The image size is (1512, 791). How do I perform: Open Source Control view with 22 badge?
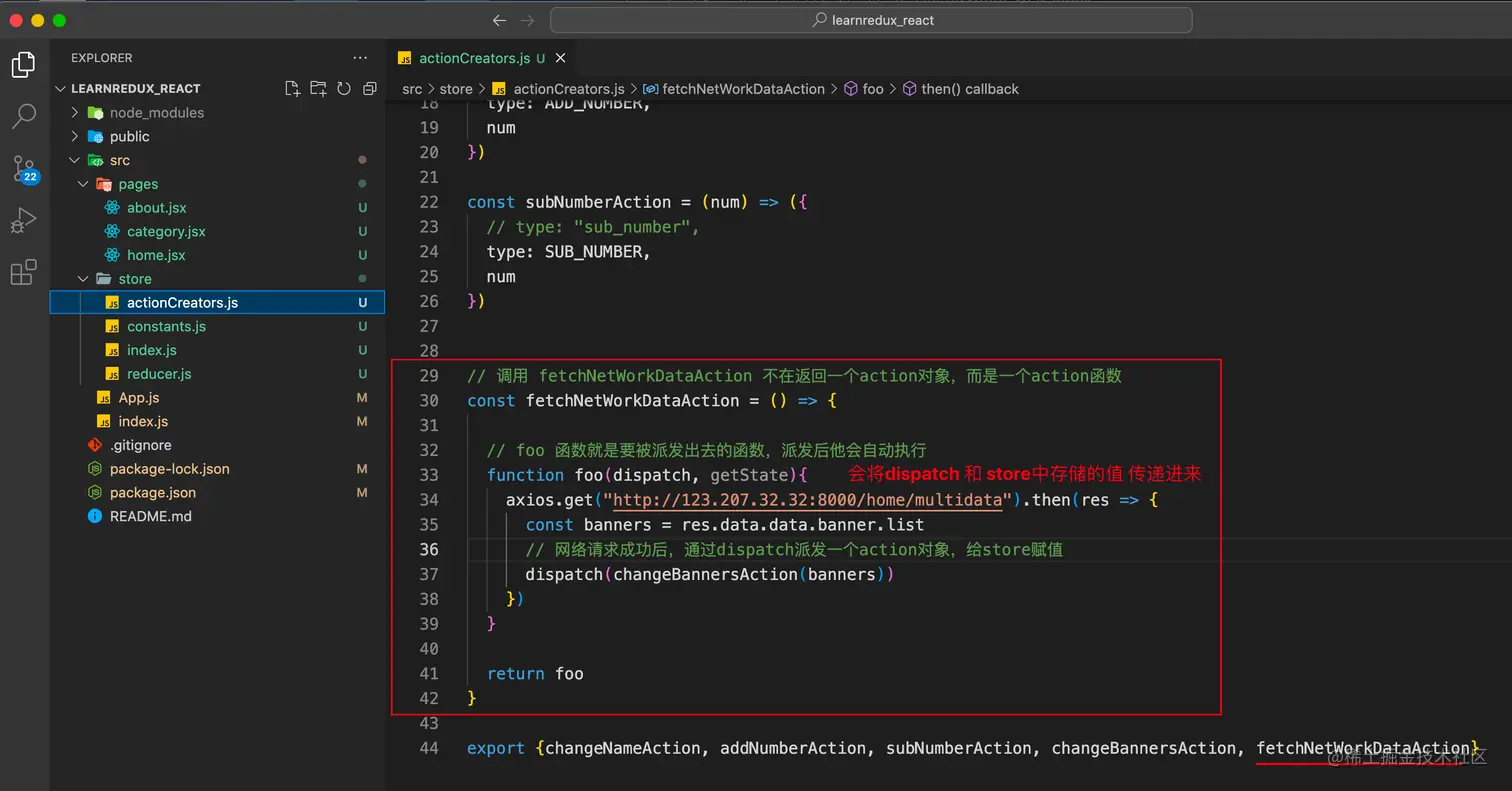click(x=24, y=169)
